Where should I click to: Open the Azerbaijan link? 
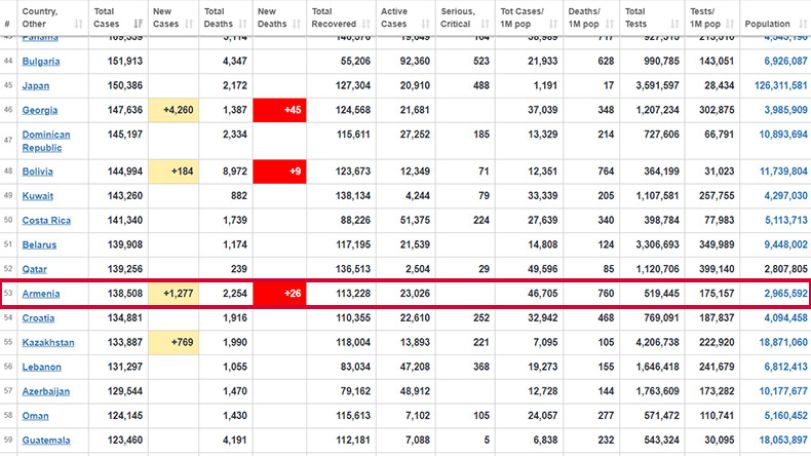tap(46, 391)
